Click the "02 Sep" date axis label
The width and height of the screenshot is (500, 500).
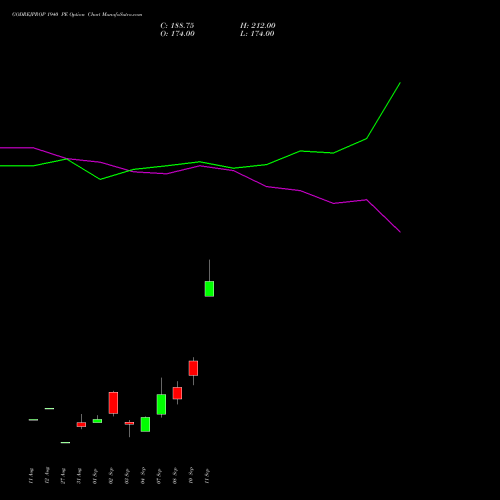[111, 476]
